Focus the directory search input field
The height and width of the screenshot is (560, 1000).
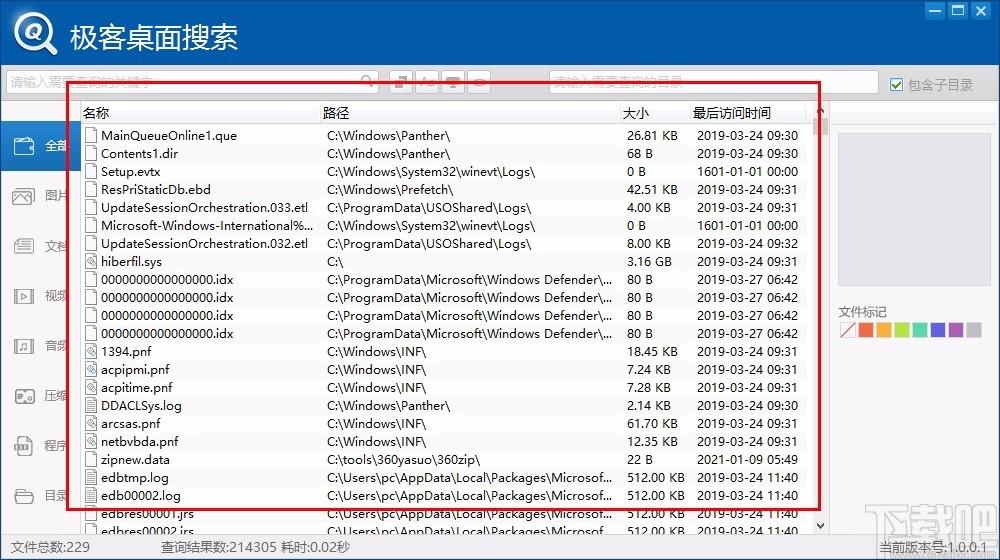point(714,82)
